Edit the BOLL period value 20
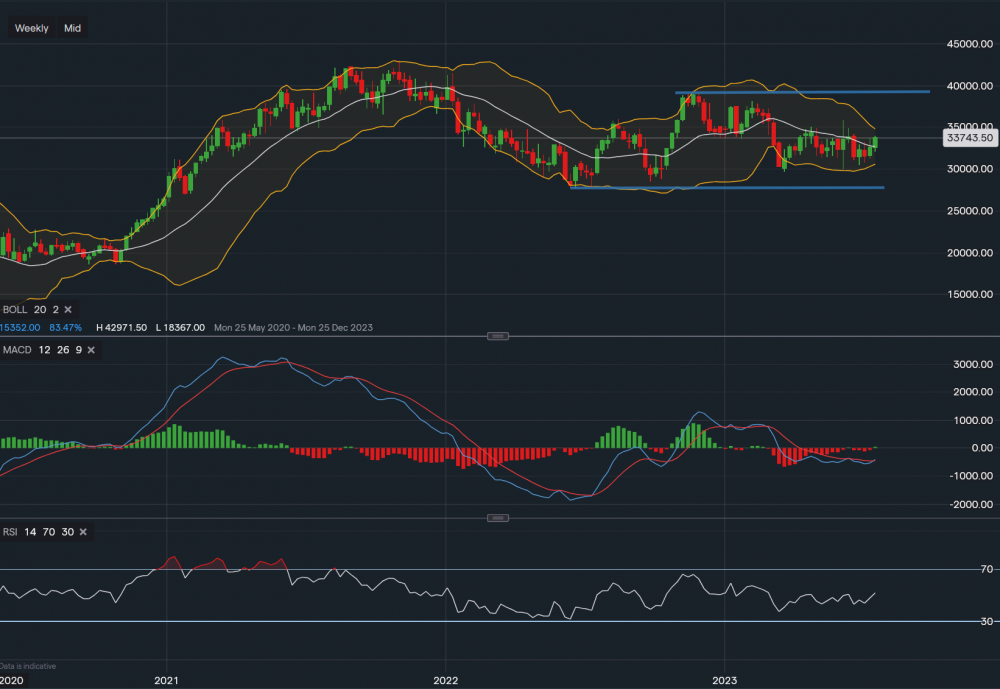The image size is (1000, 689). click(39, 310)
